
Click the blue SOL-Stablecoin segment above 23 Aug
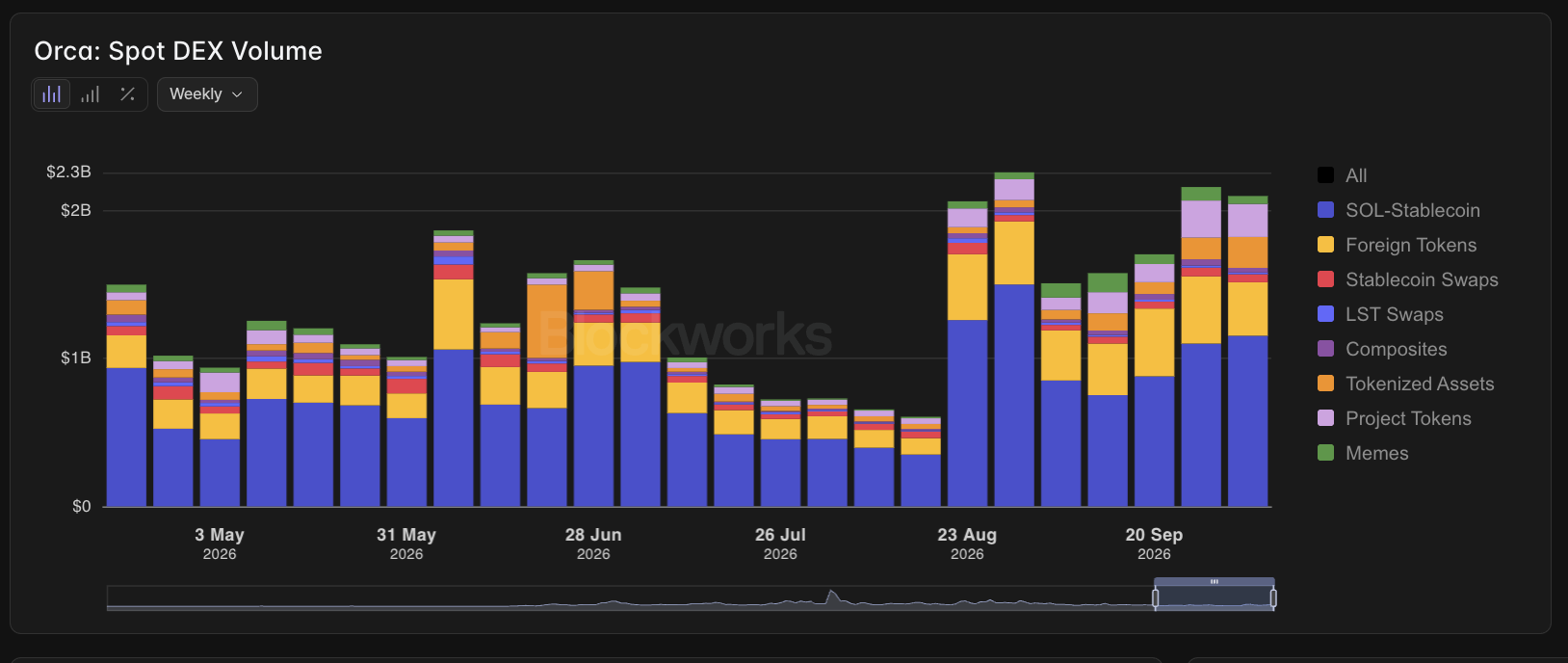(x=967, y=412)
